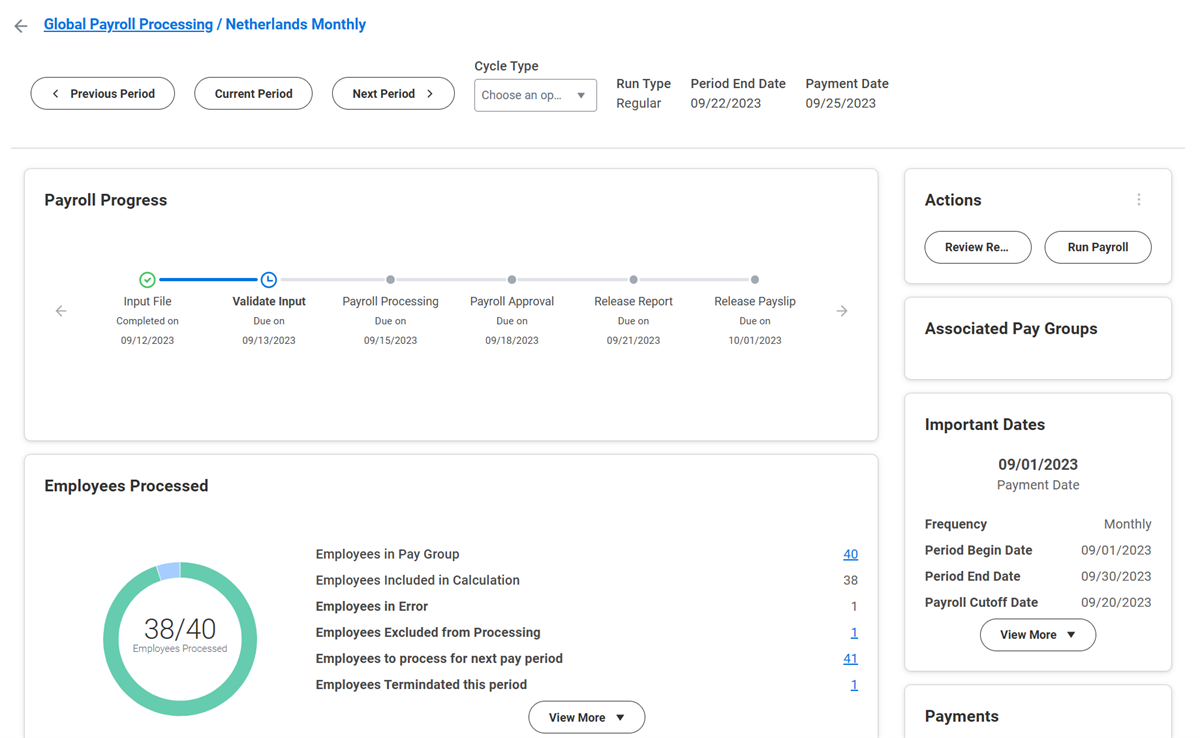
Task: Click the Netherlands Monthly breadcrumb text
Action: 296,24
